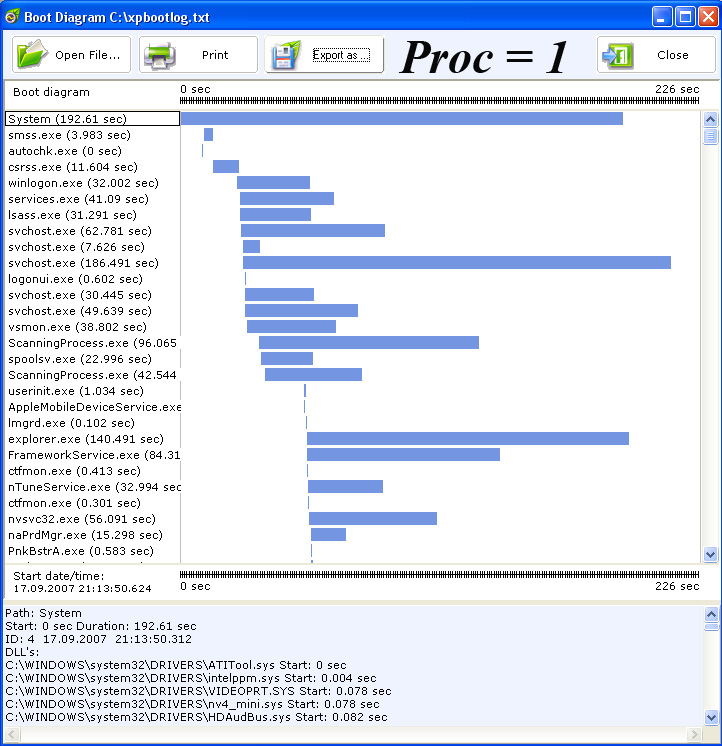Image resolution: width=722 pixels, height=746 pixels.
Task: Select vsmon.exe (38.802 sec) row
Action: pos(92,327)
